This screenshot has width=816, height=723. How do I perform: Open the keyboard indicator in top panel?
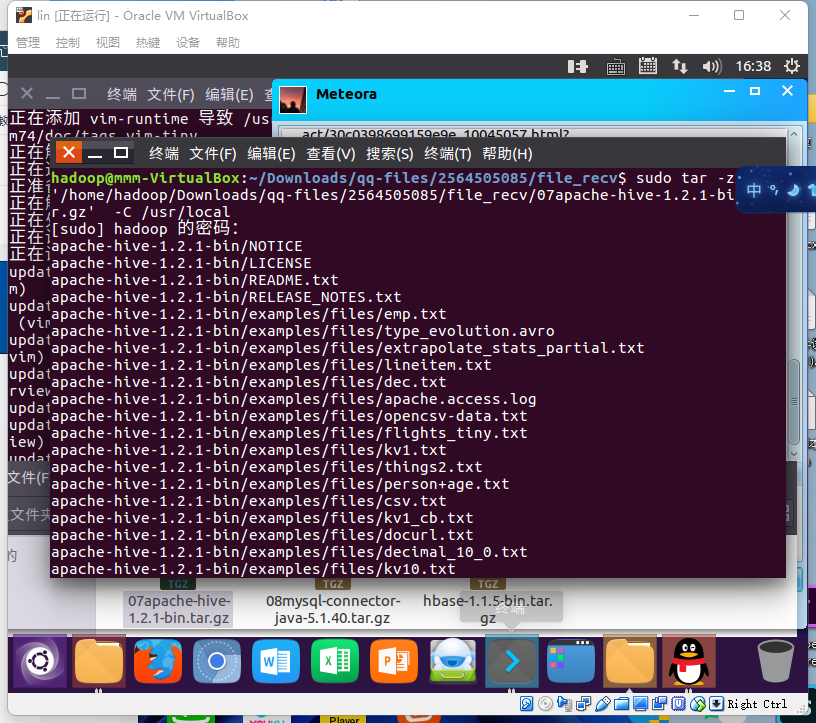click(616, 67)
